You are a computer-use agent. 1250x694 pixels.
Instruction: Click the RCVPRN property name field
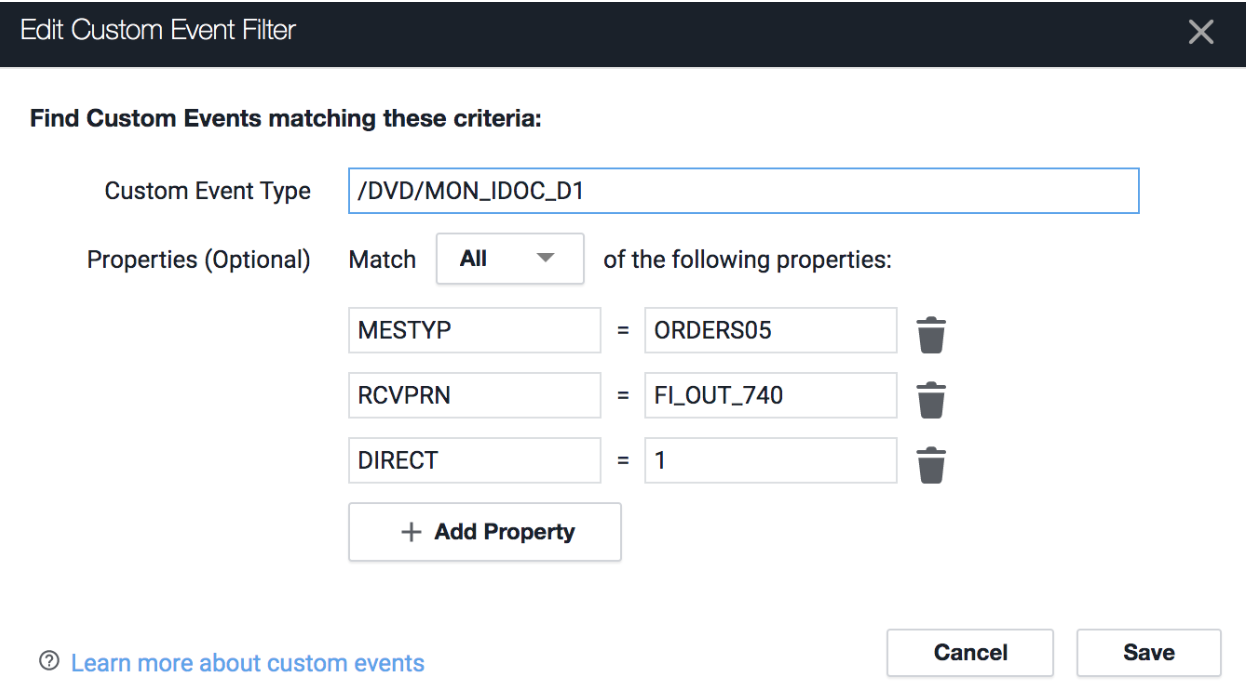[474, 396]
